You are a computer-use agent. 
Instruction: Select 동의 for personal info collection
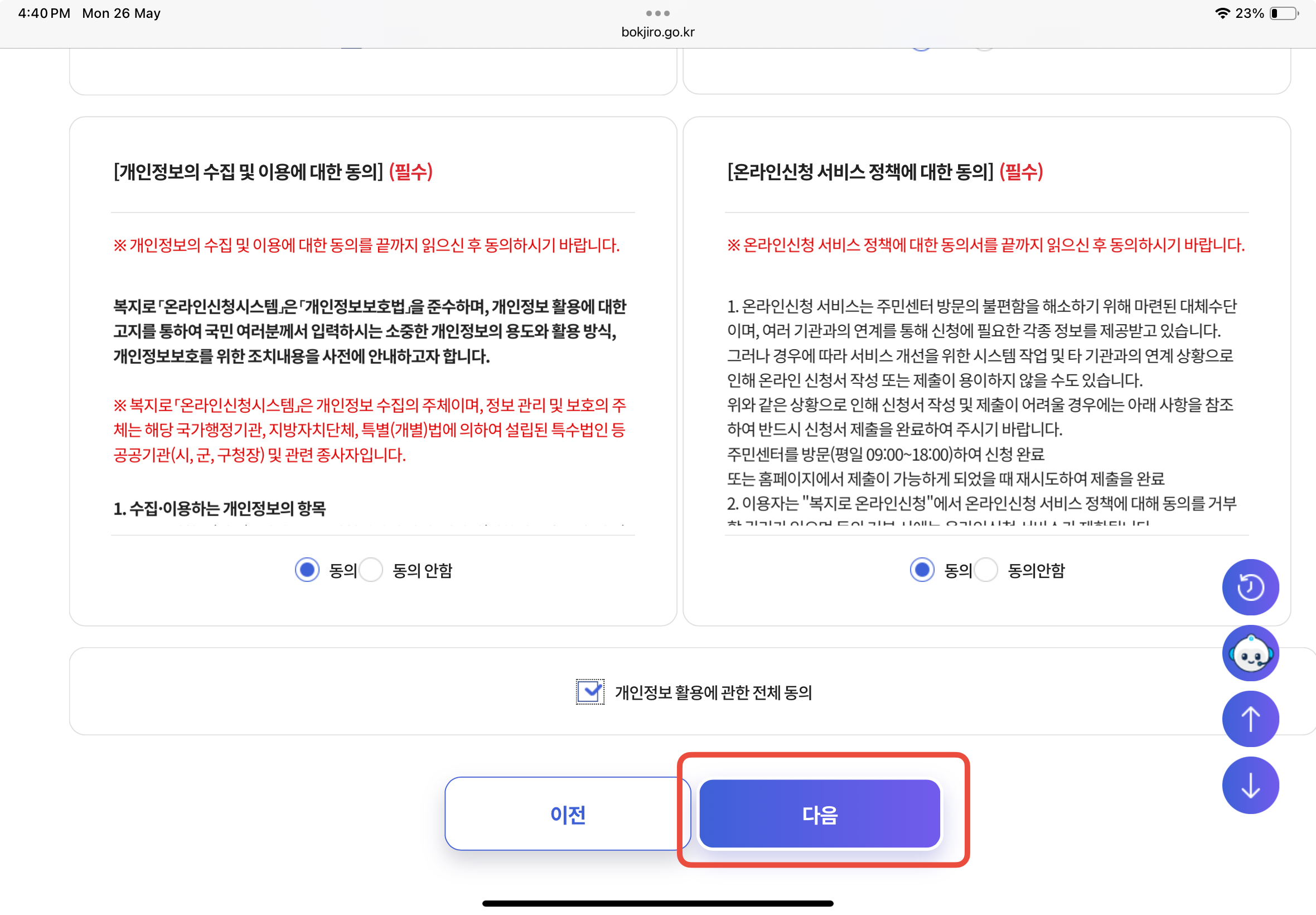tap(307, 570)
